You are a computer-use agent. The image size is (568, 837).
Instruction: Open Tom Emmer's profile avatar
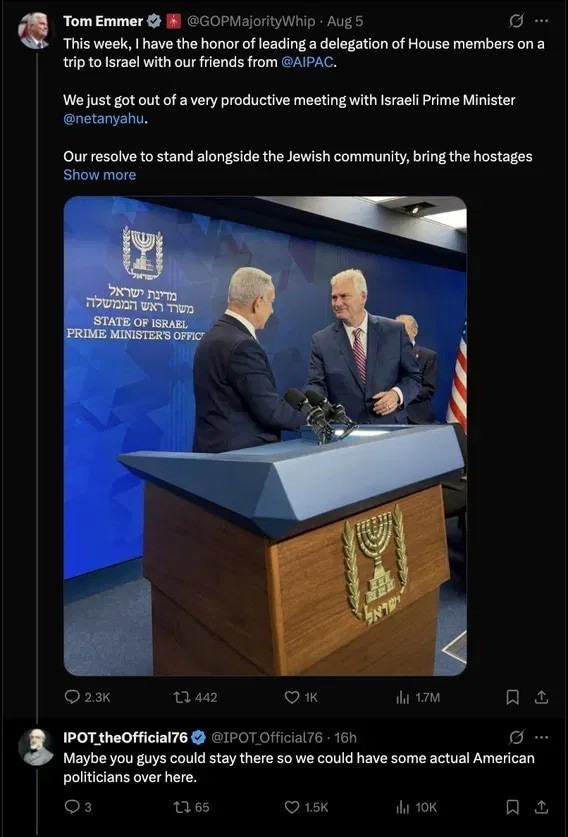coord(34,31)
